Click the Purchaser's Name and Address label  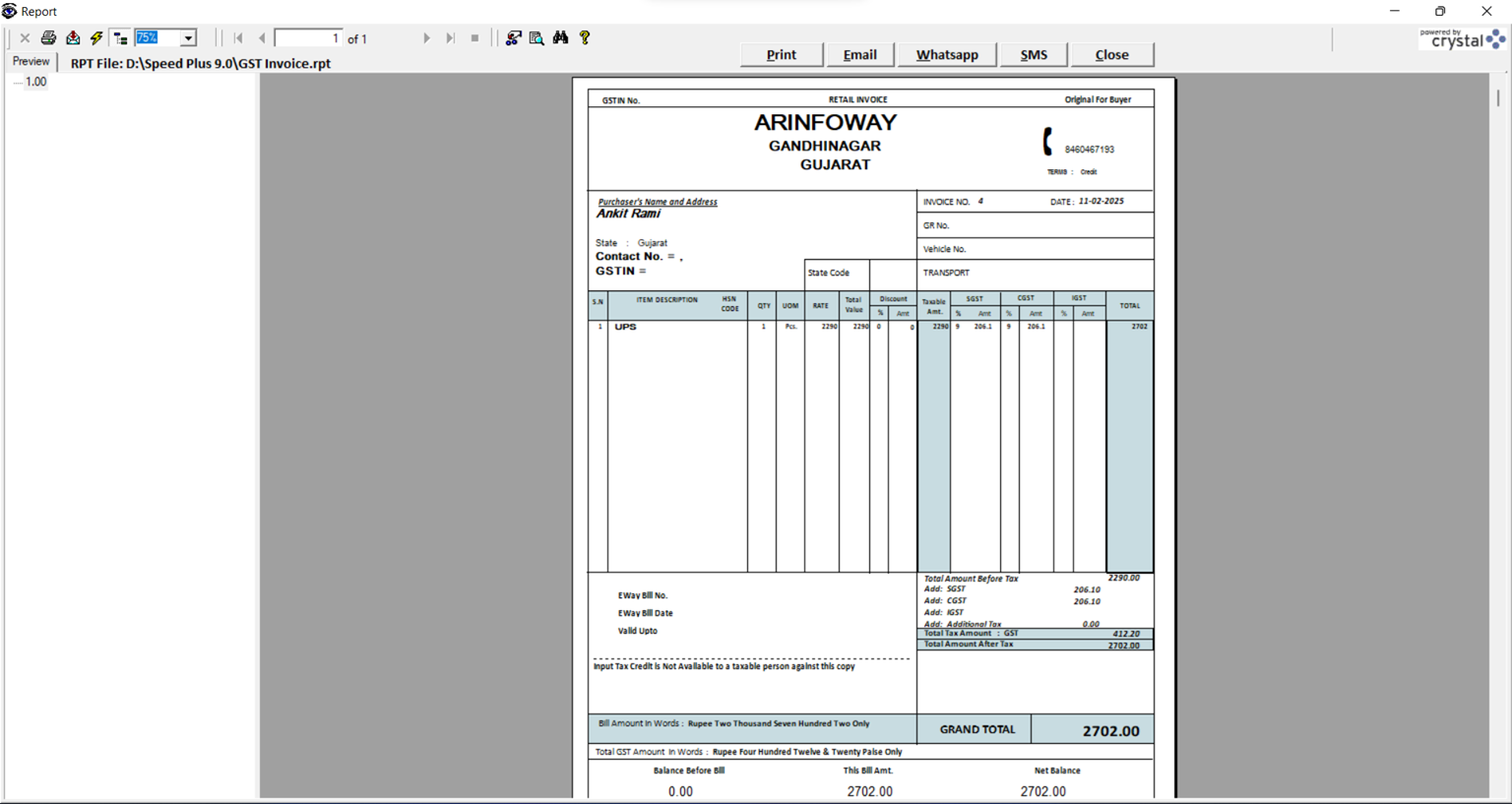[658, 202]
